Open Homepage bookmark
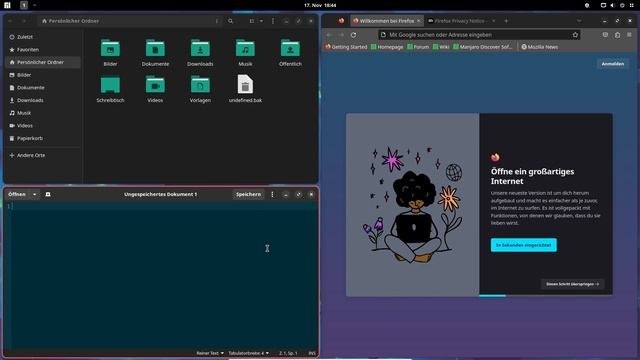 (387, 47)
